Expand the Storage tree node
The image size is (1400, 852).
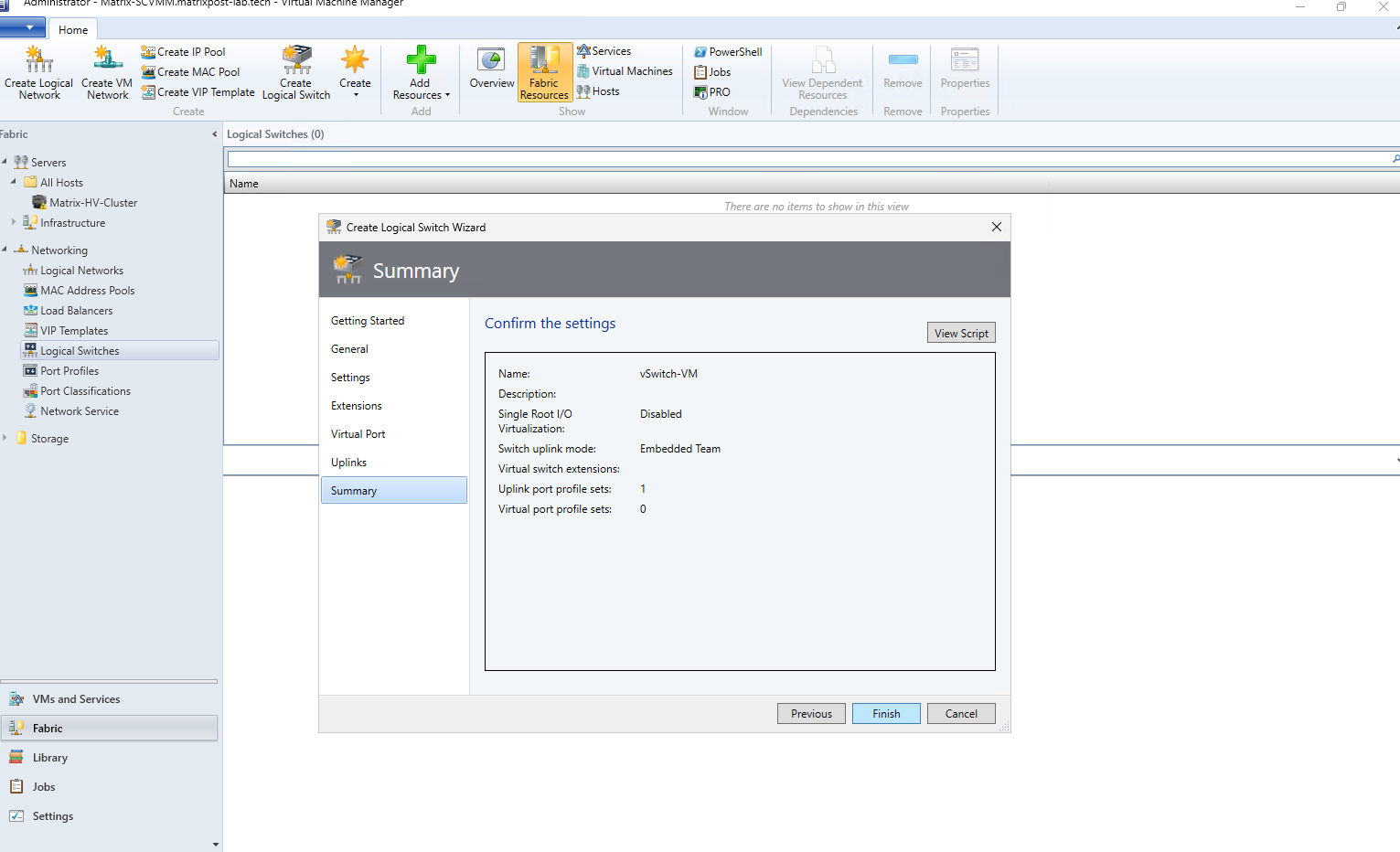(5, 438)
